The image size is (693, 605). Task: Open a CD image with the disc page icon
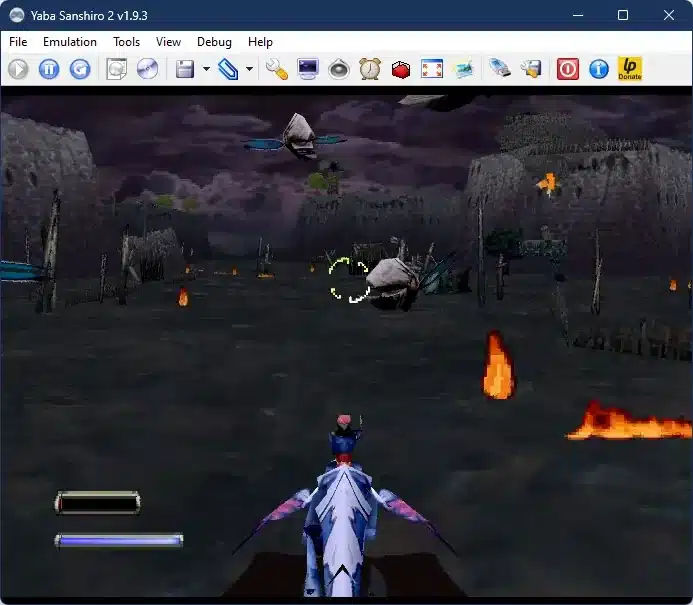tap(117, 69)
